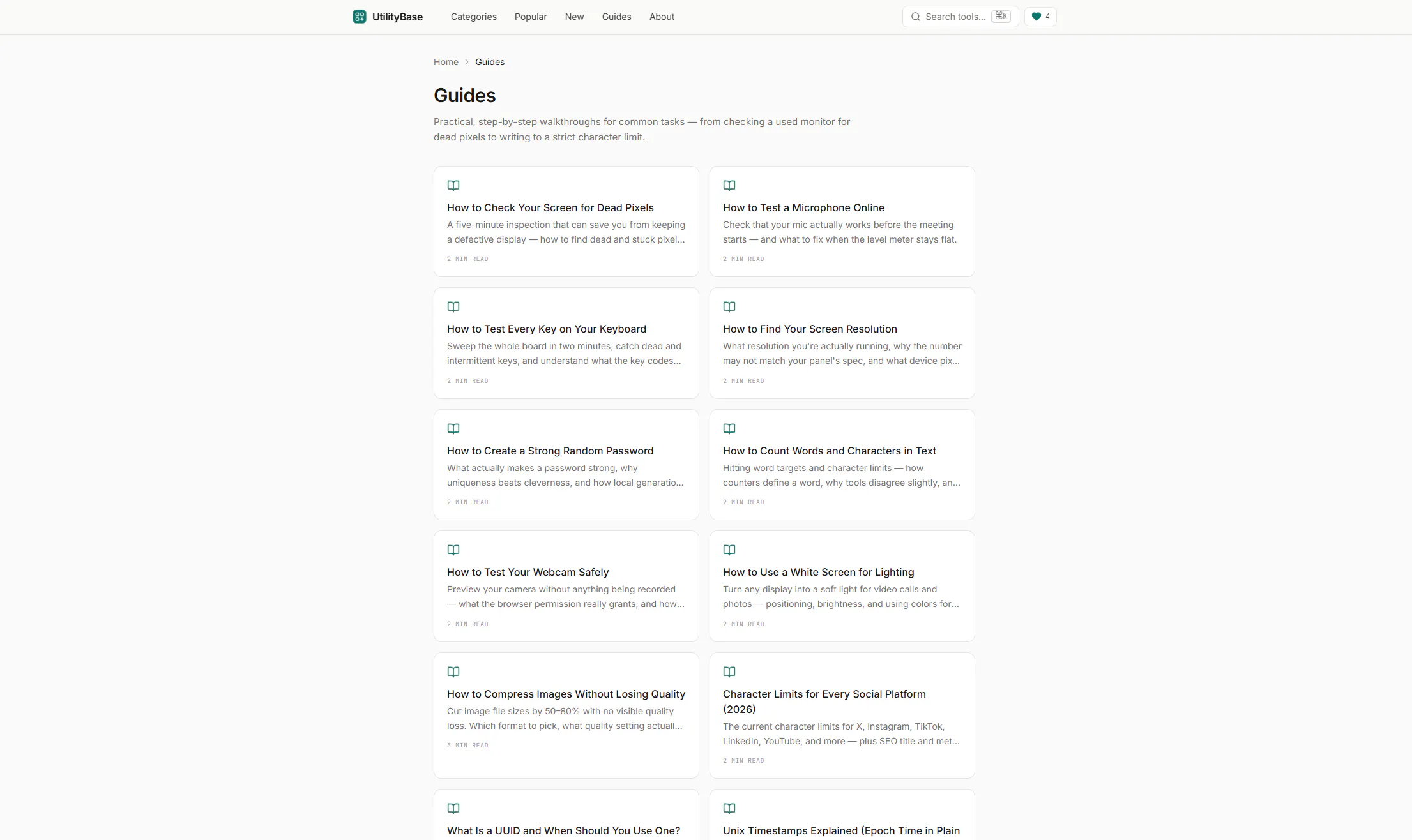1412x840 pixels.
Task: Open How to Compress Images Without Losing Quality
Action: tap(566, 694)
